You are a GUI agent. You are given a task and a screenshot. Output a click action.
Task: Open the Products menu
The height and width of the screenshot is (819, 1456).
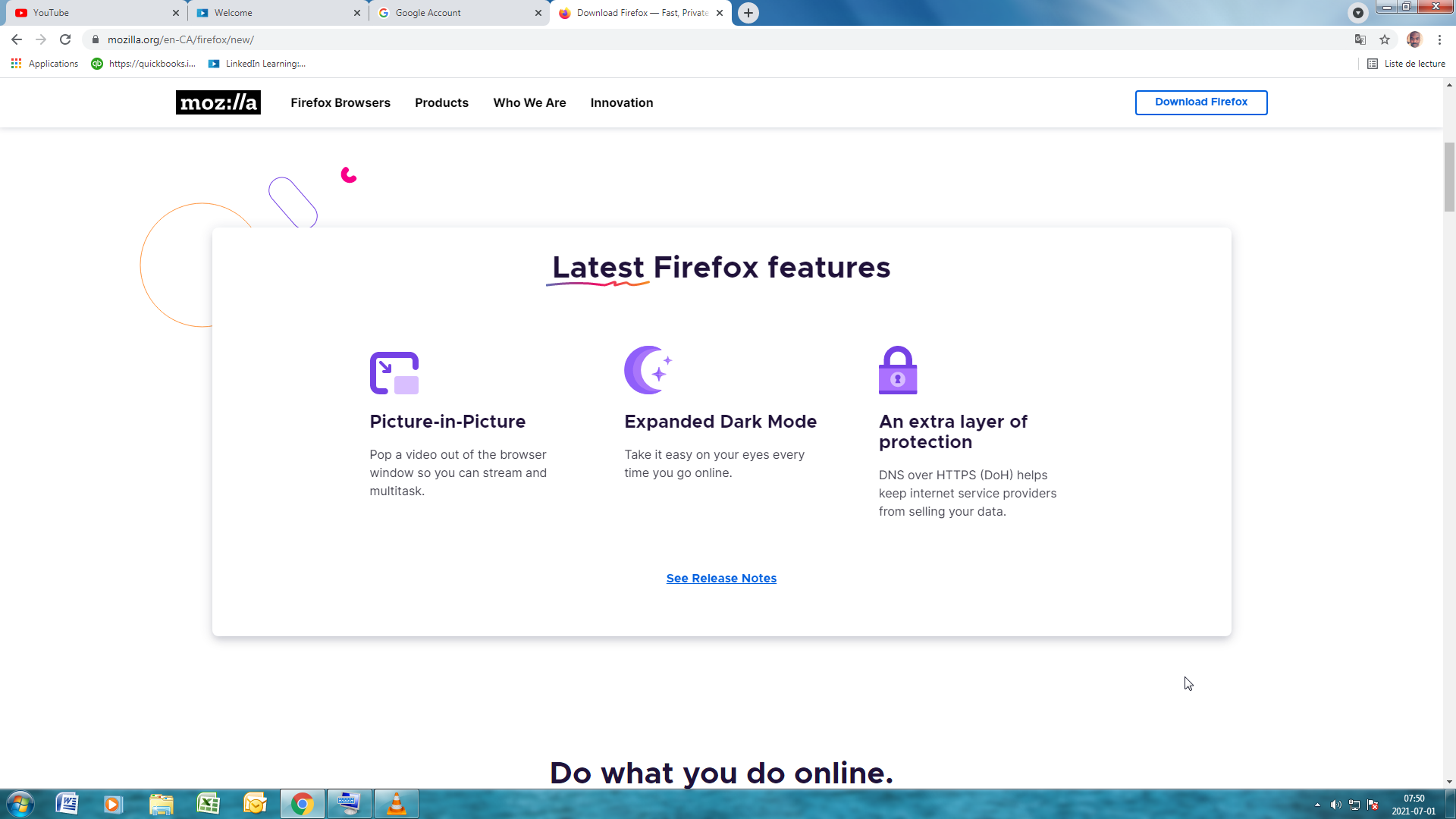(x=441, y=102)
